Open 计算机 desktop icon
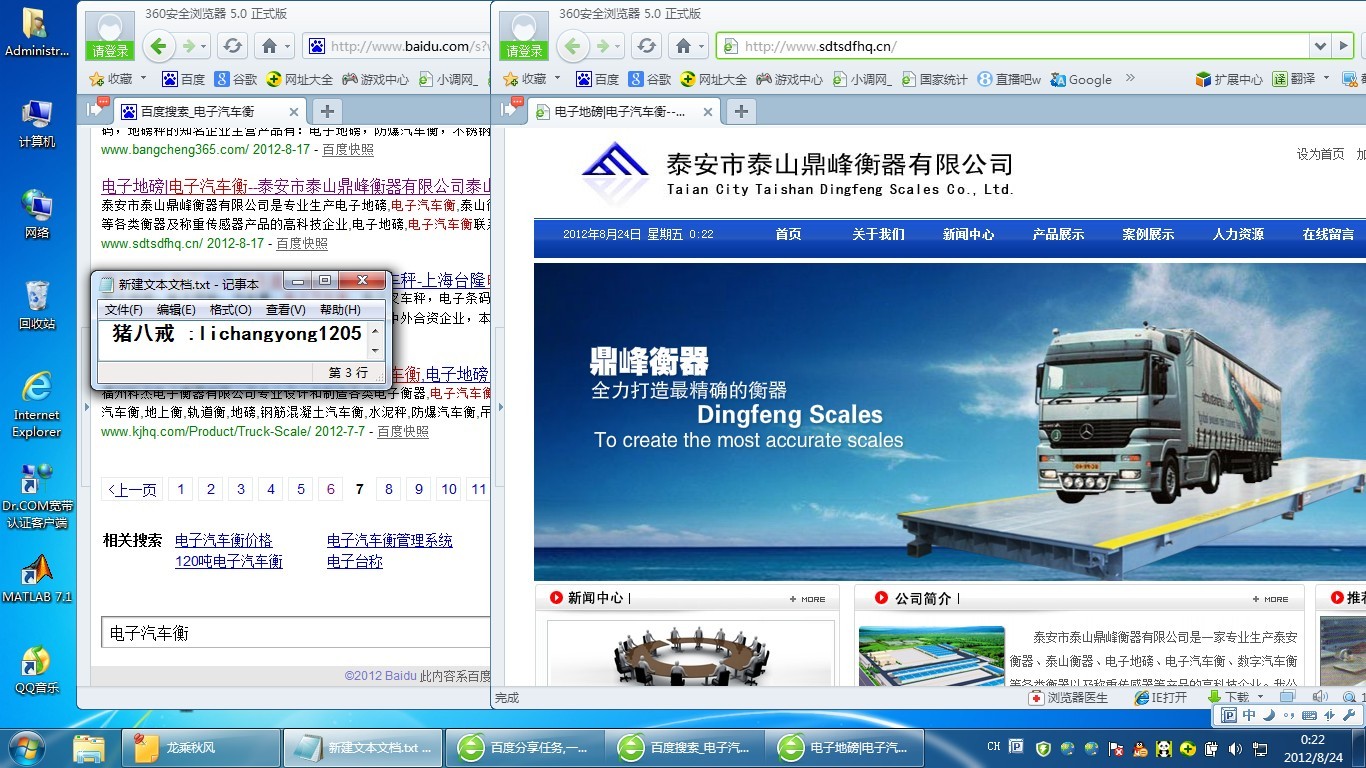This screenshot has height=768, width=1366. (x=37, y=124)
